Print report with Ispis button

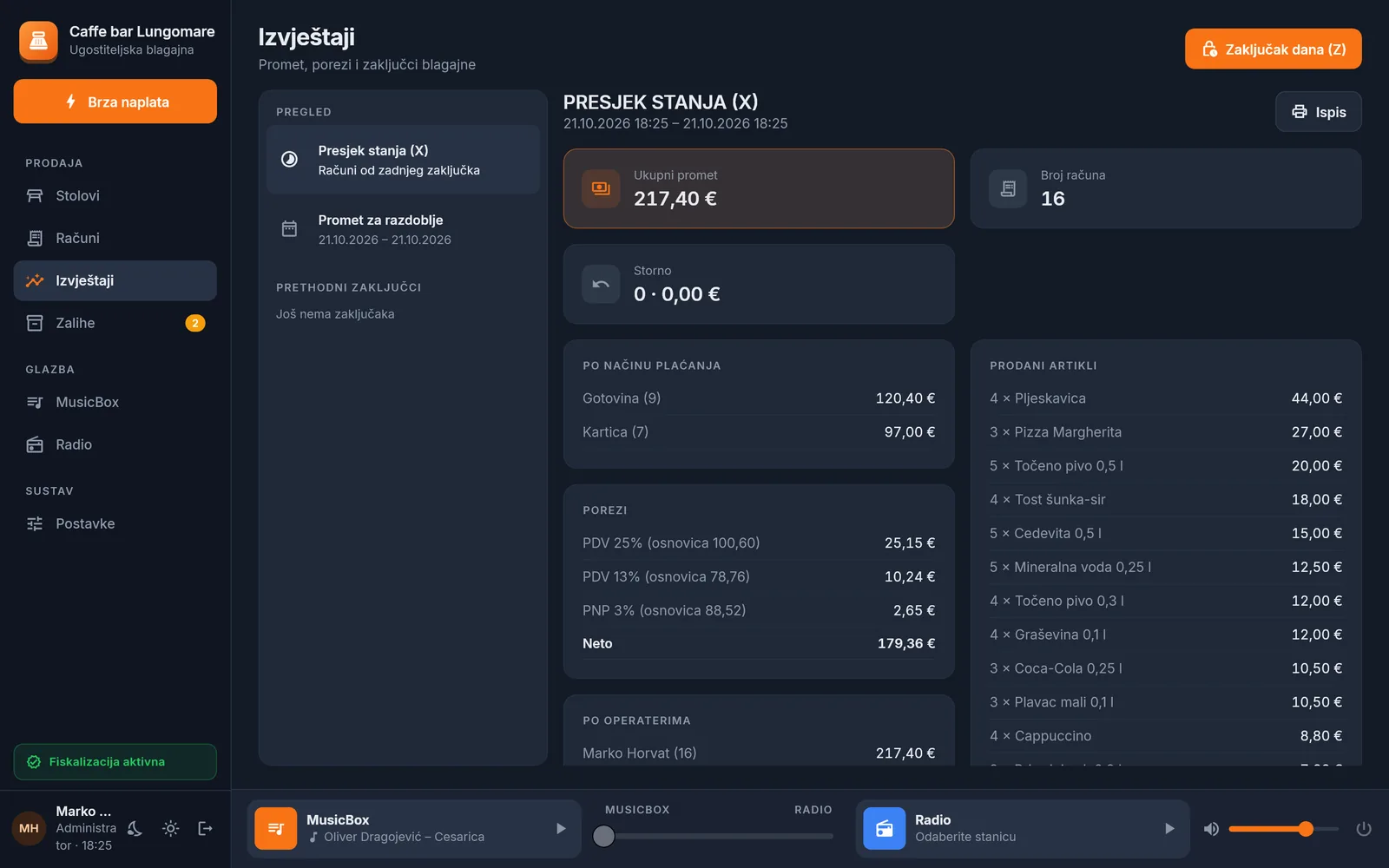click(1318, 112)
